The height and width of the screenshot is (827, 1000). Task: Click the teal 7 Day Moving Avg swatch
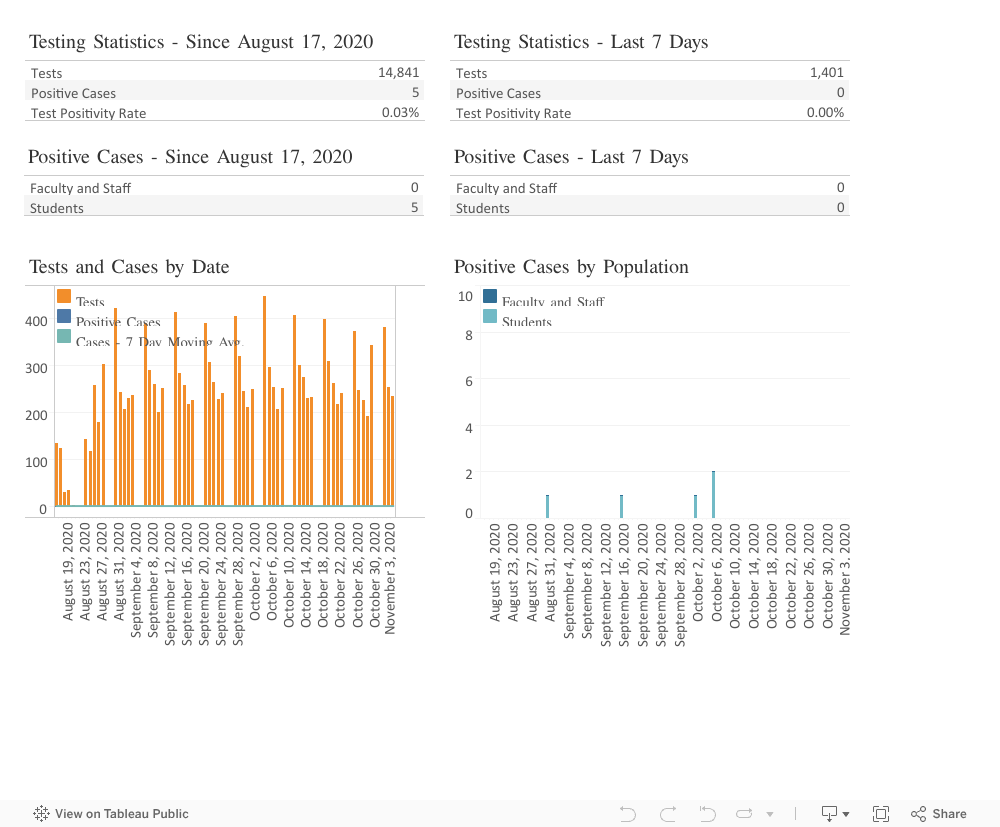click(x=64, y=337)
